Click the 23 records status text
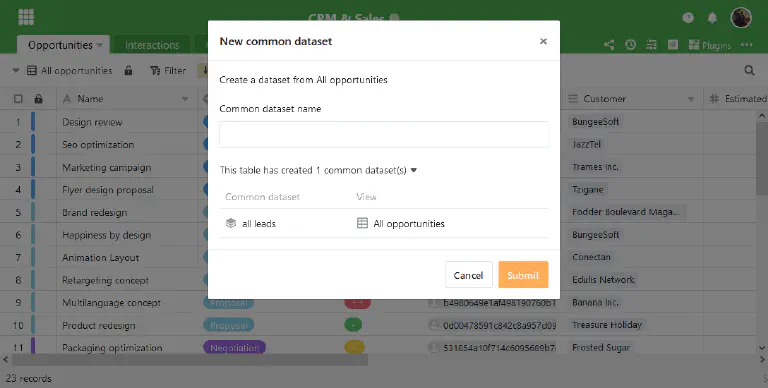 tap(28, 378)
